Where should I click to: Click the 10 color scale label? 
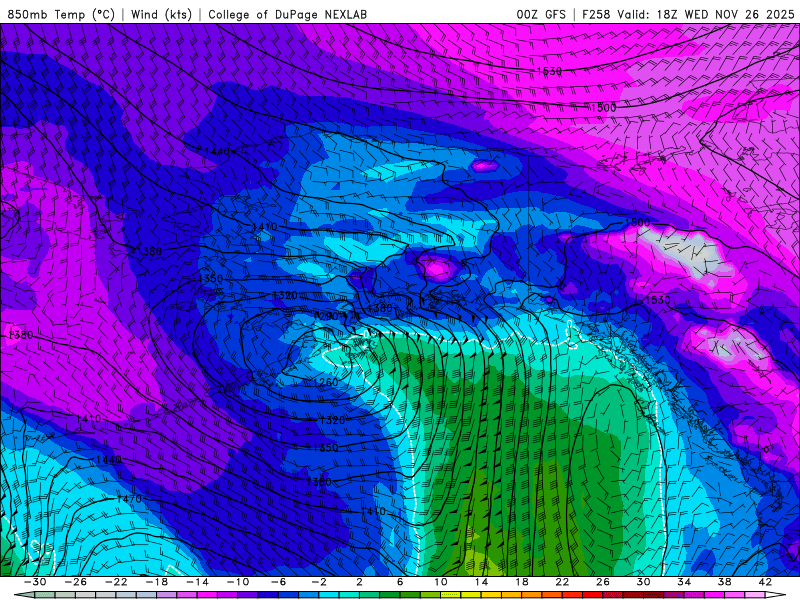441,582
